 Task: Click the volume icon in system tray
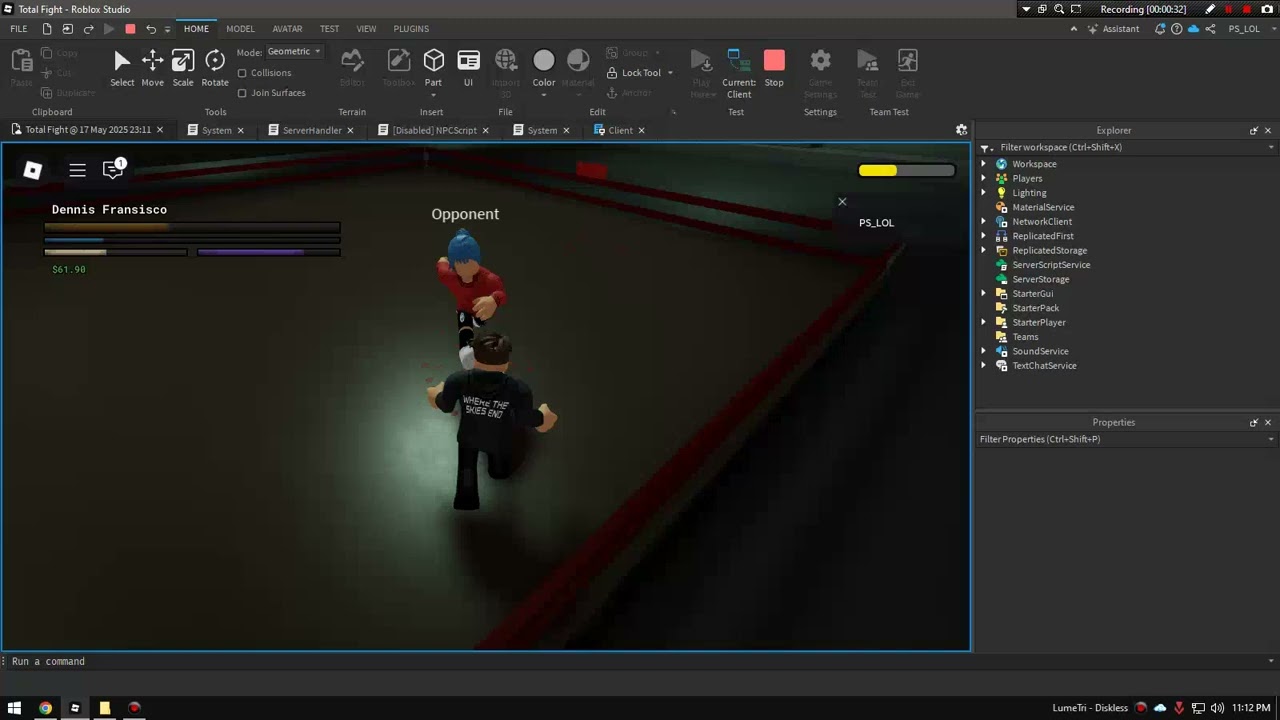tap(1217, 708)
